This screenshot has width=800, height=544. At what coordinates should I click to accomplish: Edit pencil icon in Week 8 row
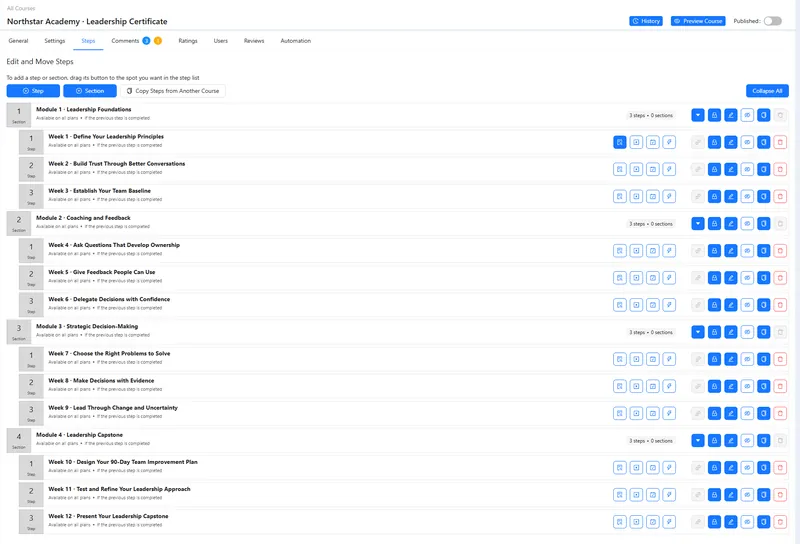click(x=731, y=386)
